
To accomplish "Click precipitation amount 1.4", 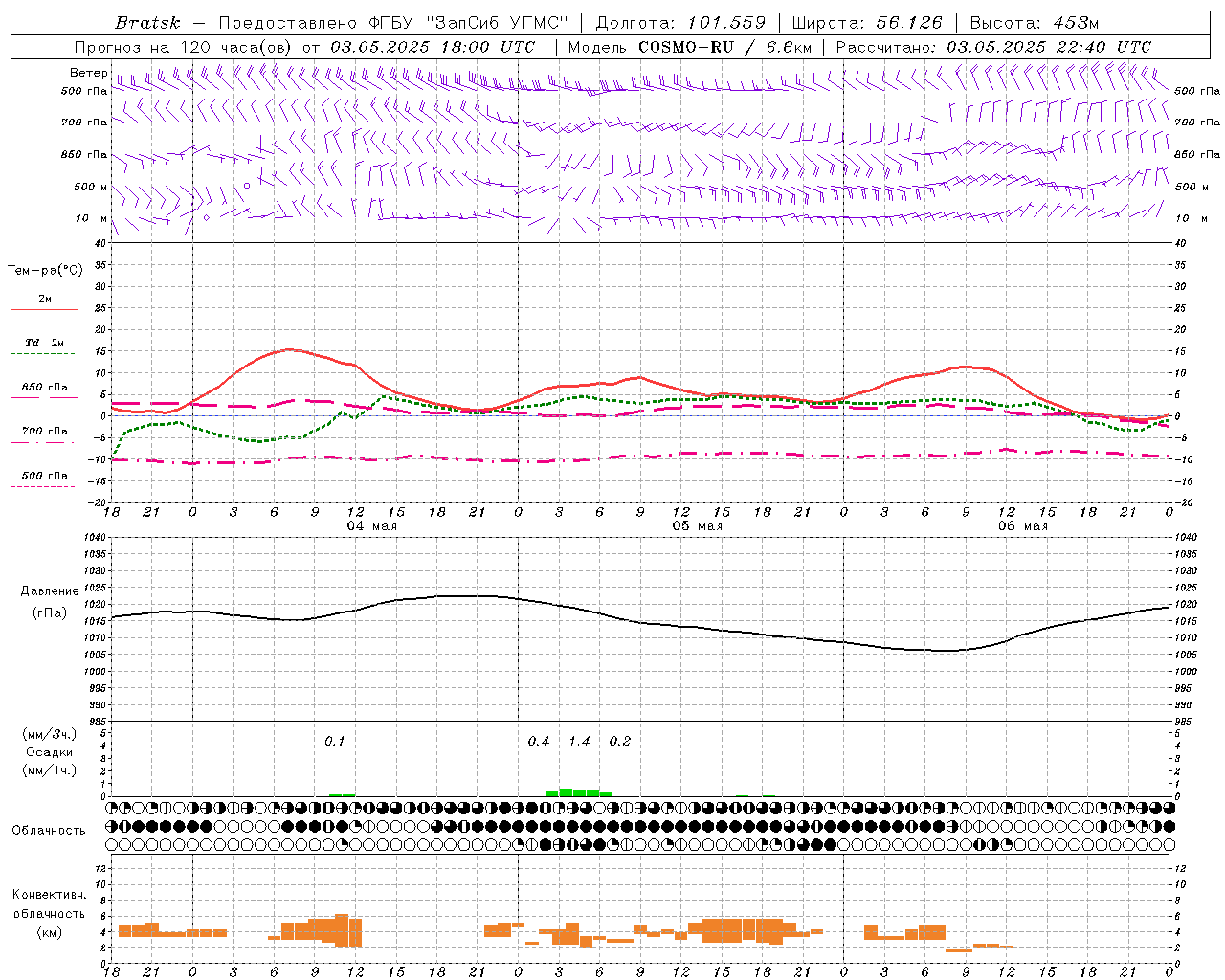I will coord(579,741).
